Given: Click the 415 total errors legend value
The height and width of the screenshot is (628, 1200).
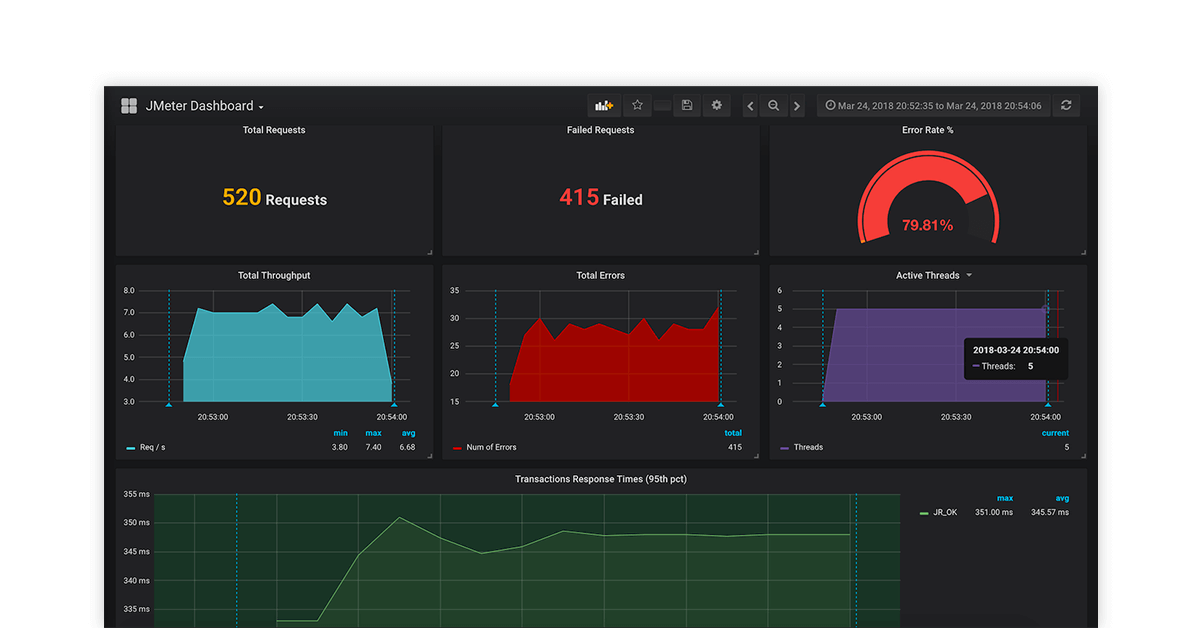Looking at the screenshot, I should [735, 447].
